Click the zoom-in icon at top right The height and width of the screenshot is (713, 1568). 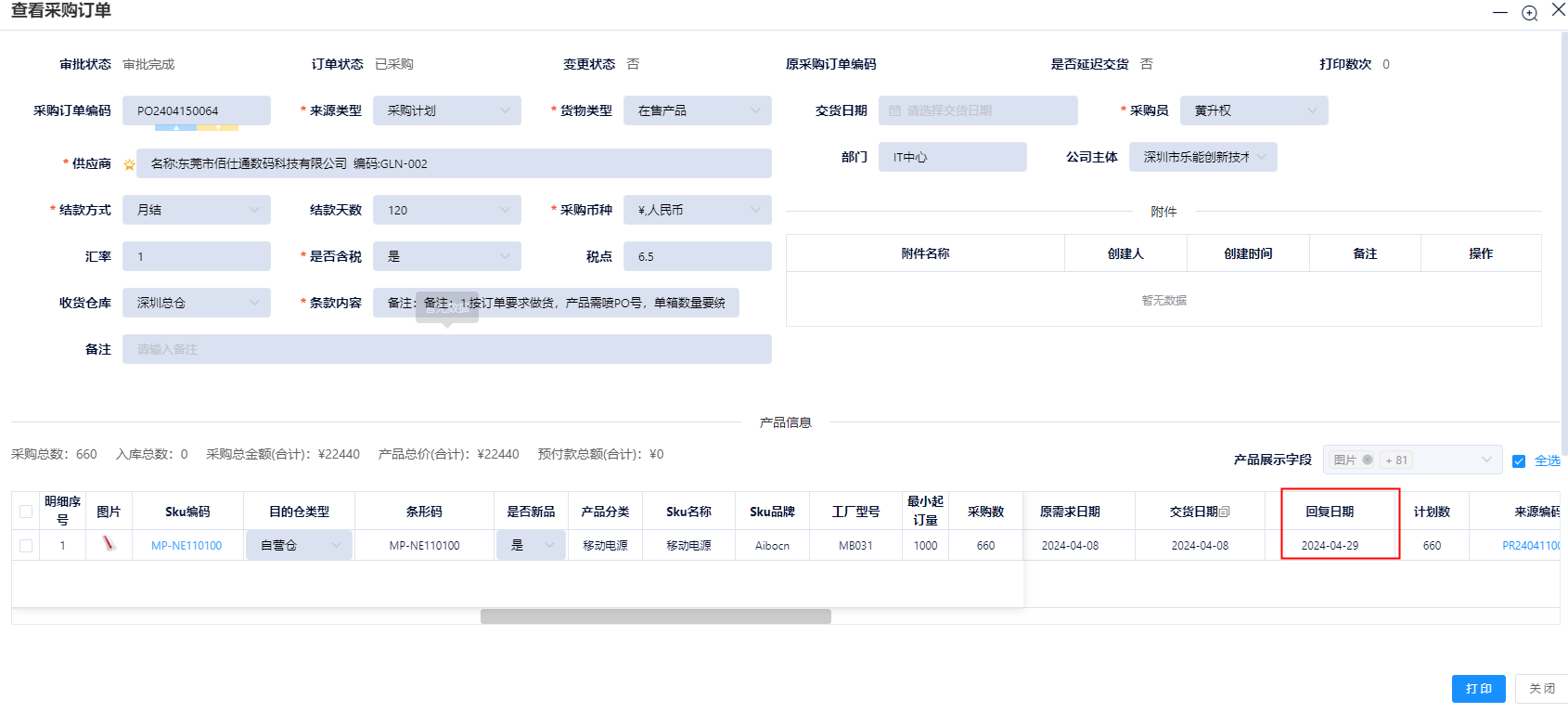coord(1529,13)
